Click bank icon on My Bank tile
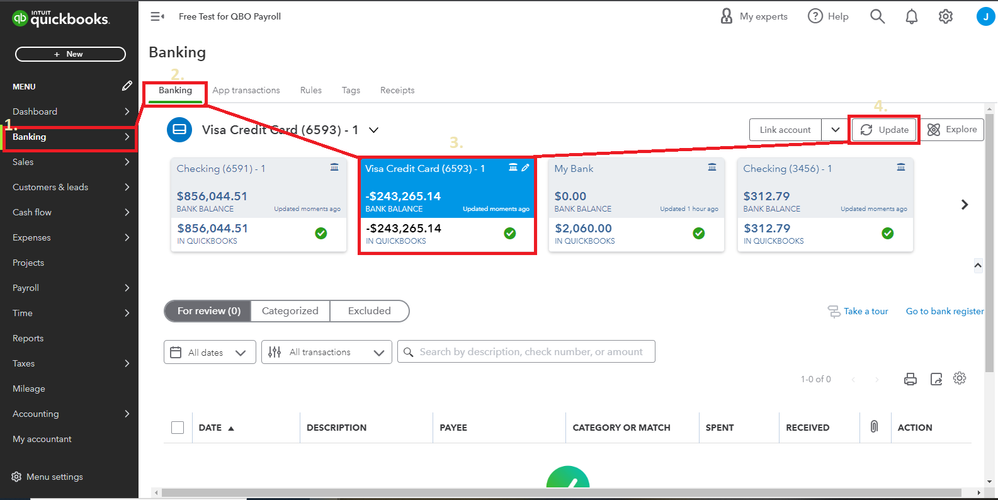 (x=712, y=167)
